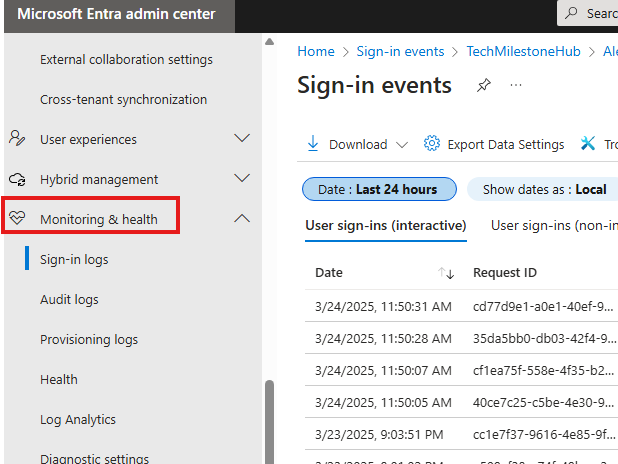
Task: Click the User experiences person icon
Action: 17,139
